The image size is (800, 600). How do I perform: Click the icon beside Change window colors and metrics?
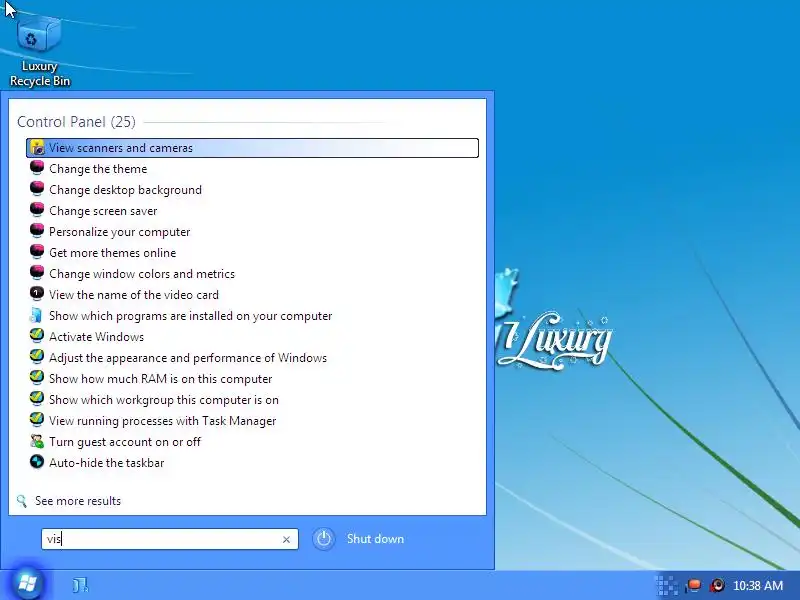[37, 272]
